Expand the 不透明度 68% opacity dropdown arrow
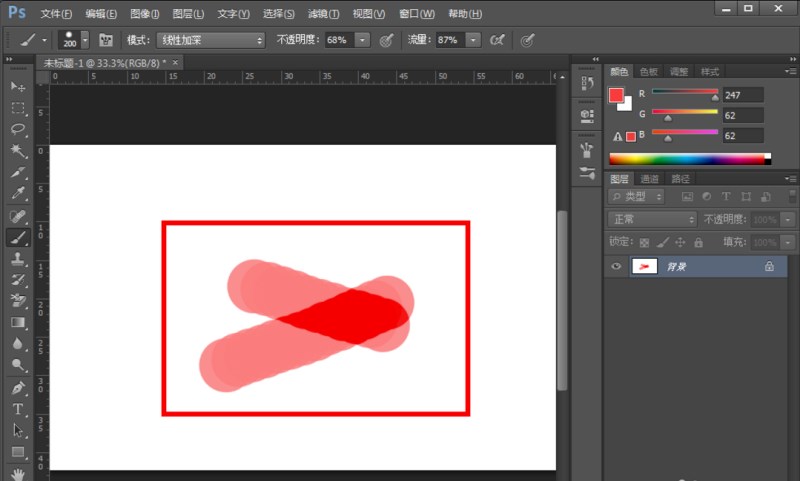The height and width of the screenshot is (481, 800). click(361, 40)
